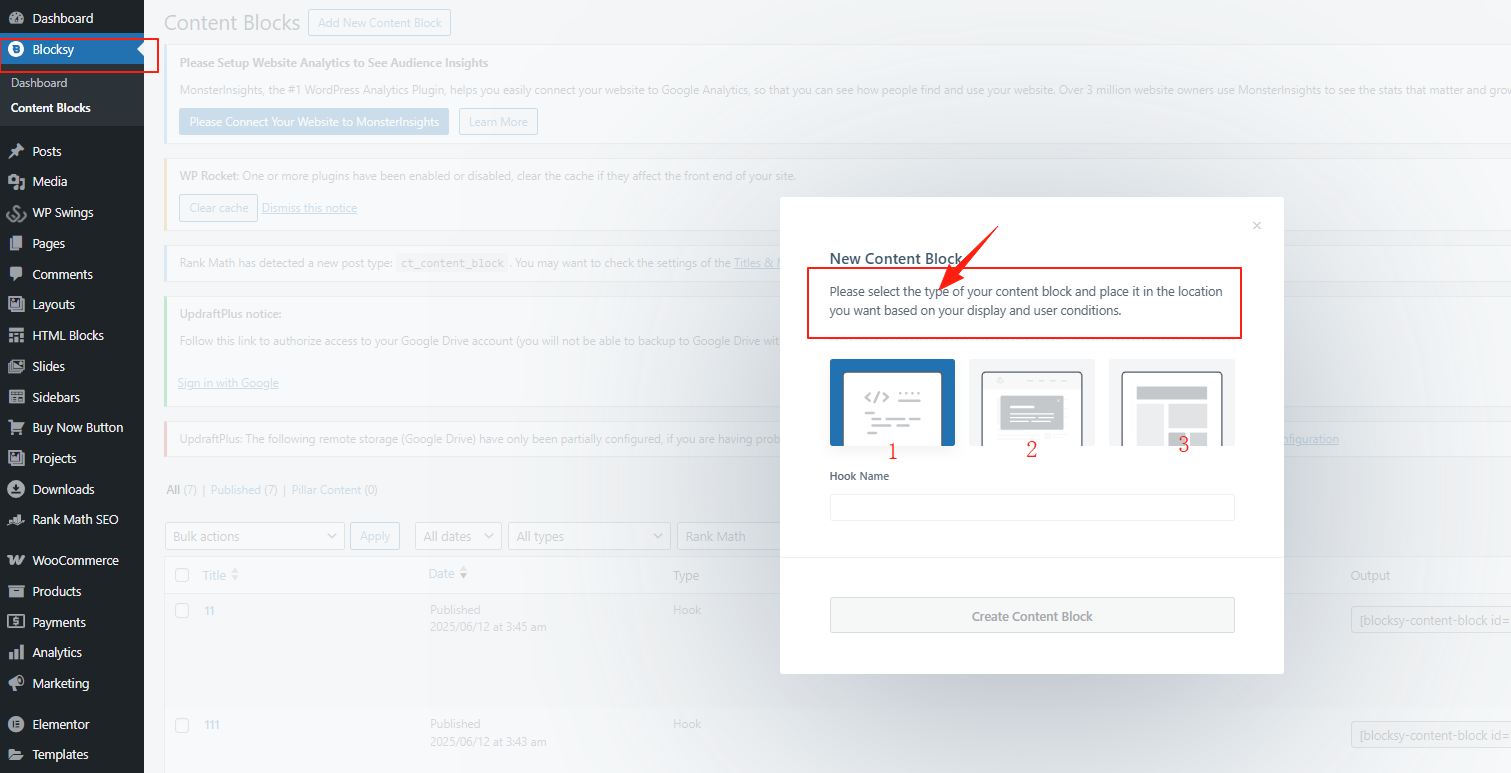Select the code hook block type thumbnail
The height and width of the screenshot is (773, 1511).
[892, 402]
